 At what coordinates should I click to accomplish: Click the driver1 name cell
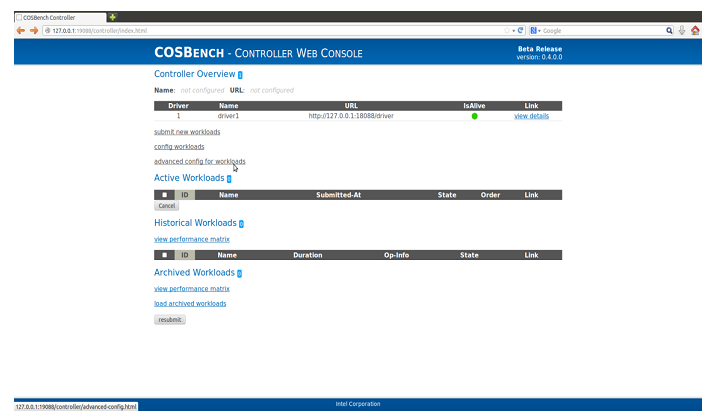(x=228, y=116)
